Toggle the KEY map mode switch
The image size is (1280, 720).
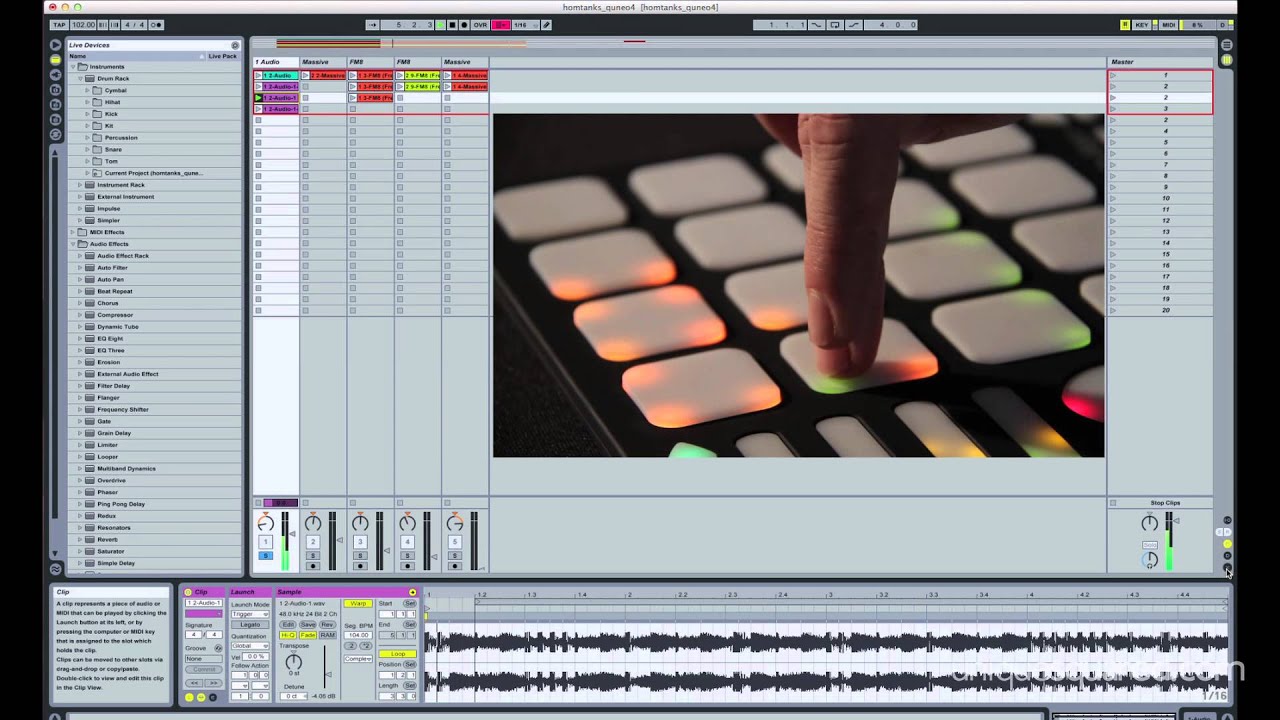(x=1142, y=25)
